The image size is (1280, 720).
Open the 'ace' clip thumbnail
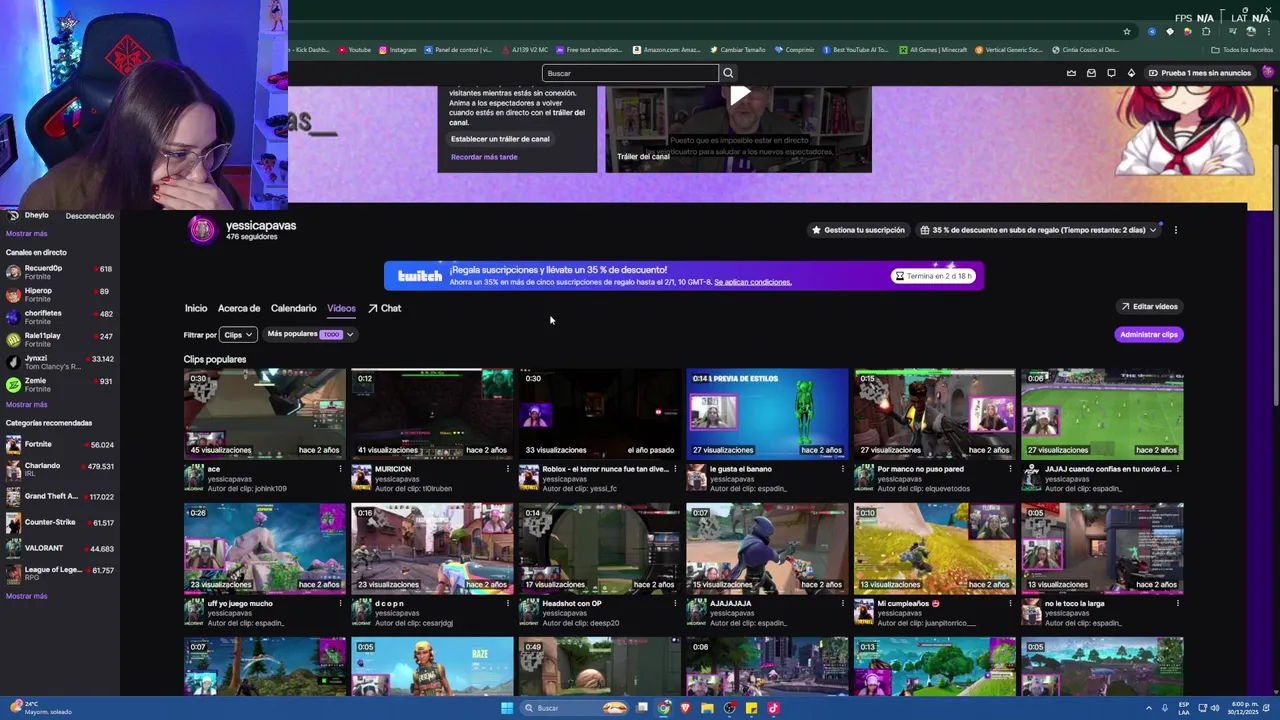click(x=265, y=414)
